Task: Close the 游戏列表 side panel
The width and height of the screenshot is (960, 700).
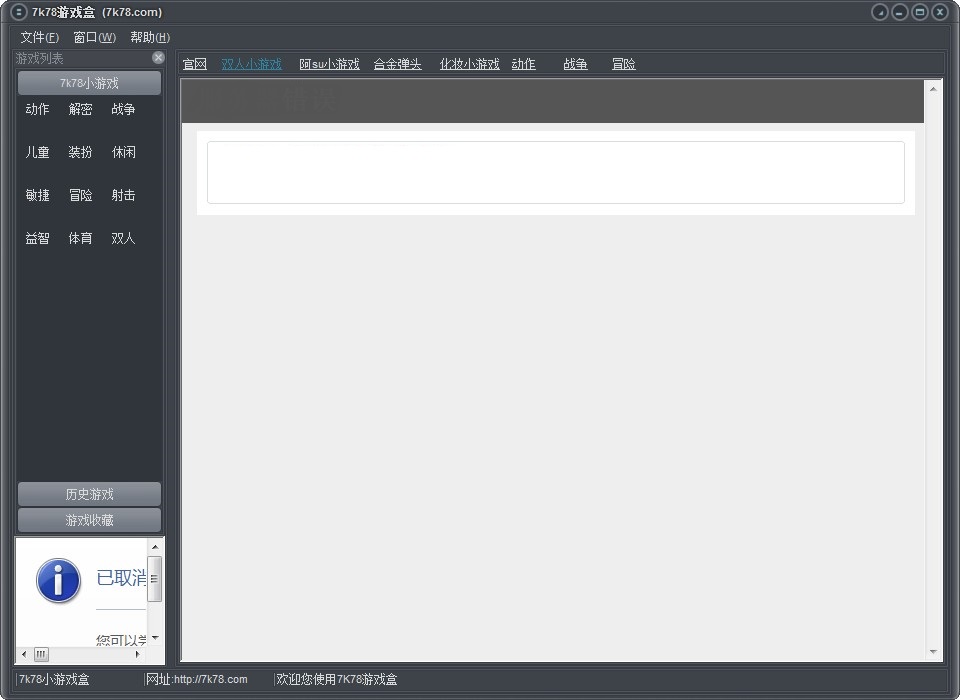Action: [x=158, y=58]
